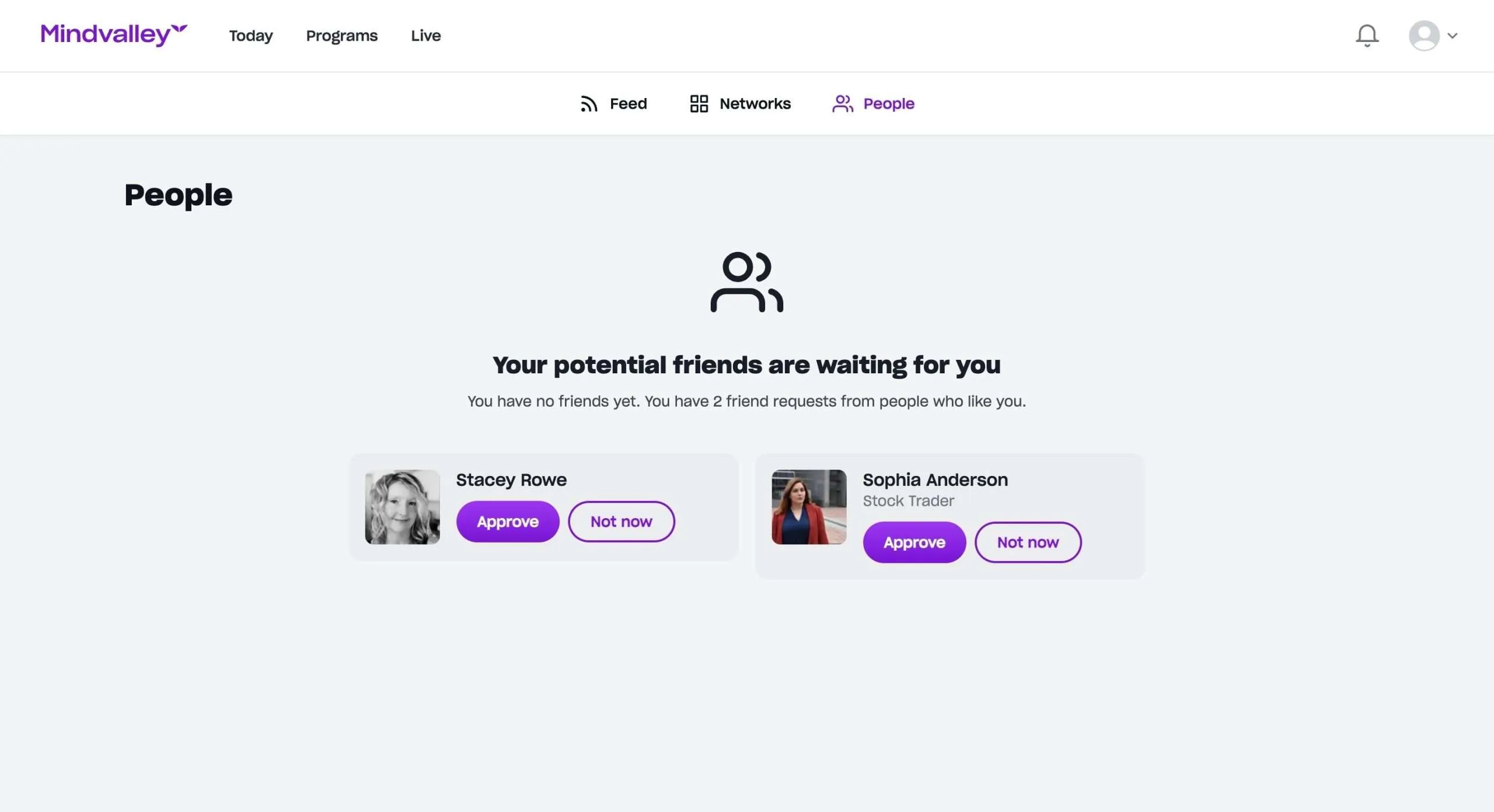Open the notifications bell
Image resolution: width=1494 pixels, height=812 pixels.
(x=1367, y=36)
